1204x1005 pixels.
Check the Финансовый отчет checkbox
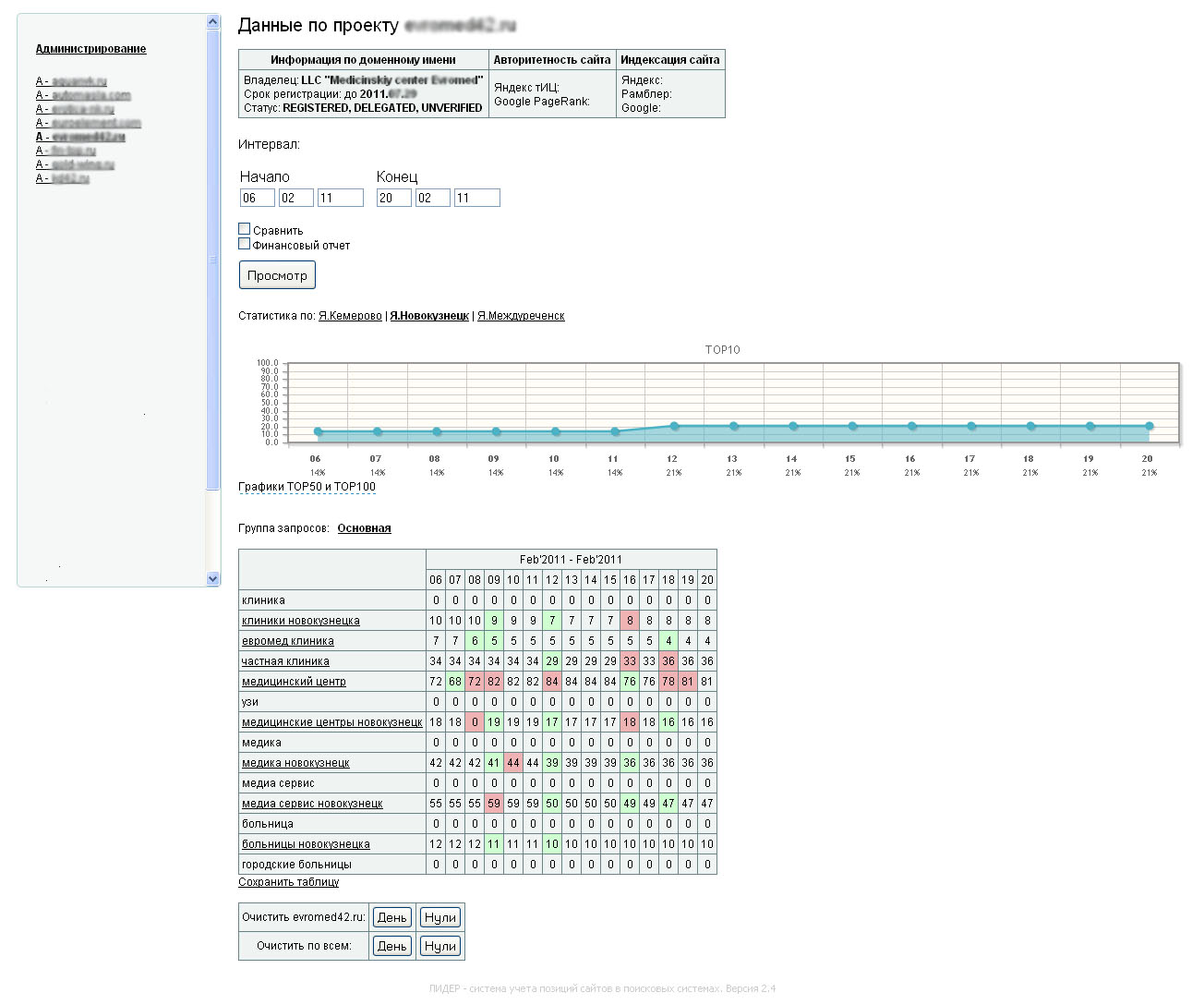point(245,244)
